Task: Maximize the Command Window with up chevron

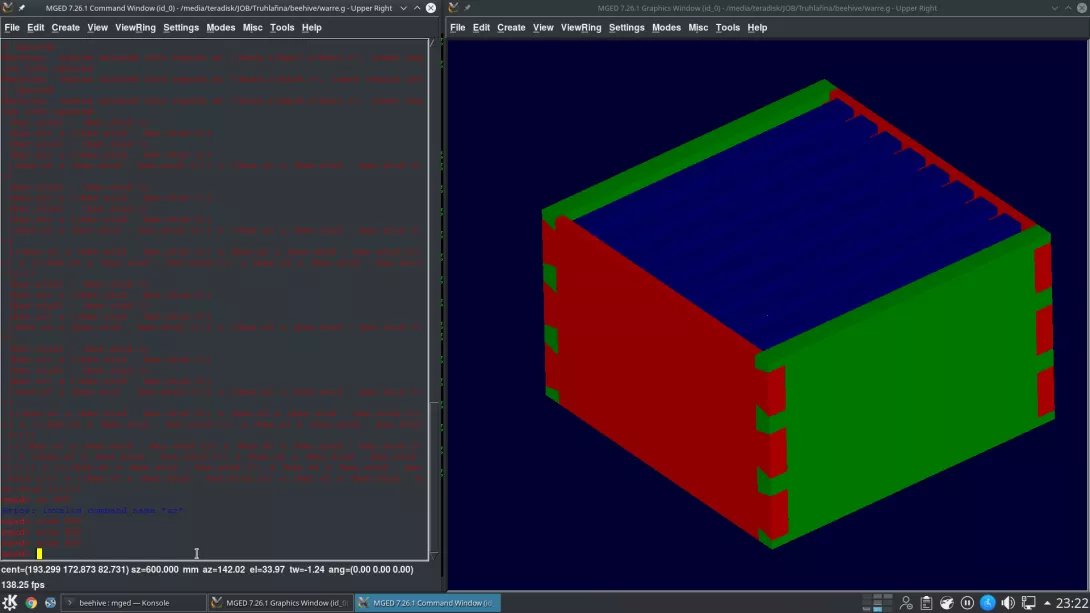Action: (417, 8)
